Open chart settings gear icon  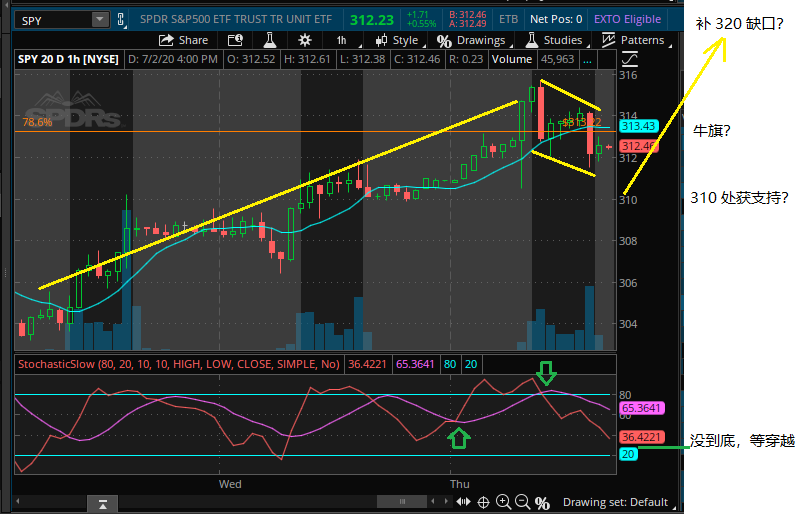coord(304,40)
